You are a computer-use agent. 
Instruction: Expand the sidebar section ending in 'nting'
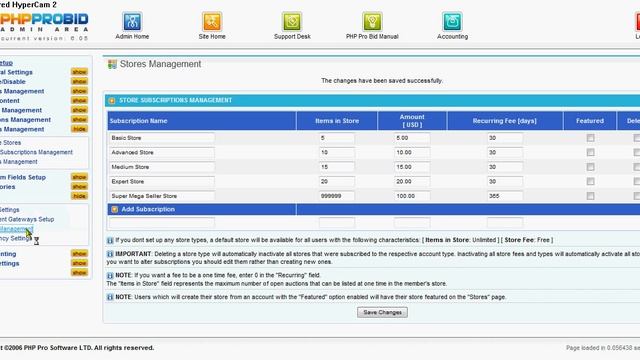(x=79, y=254)
